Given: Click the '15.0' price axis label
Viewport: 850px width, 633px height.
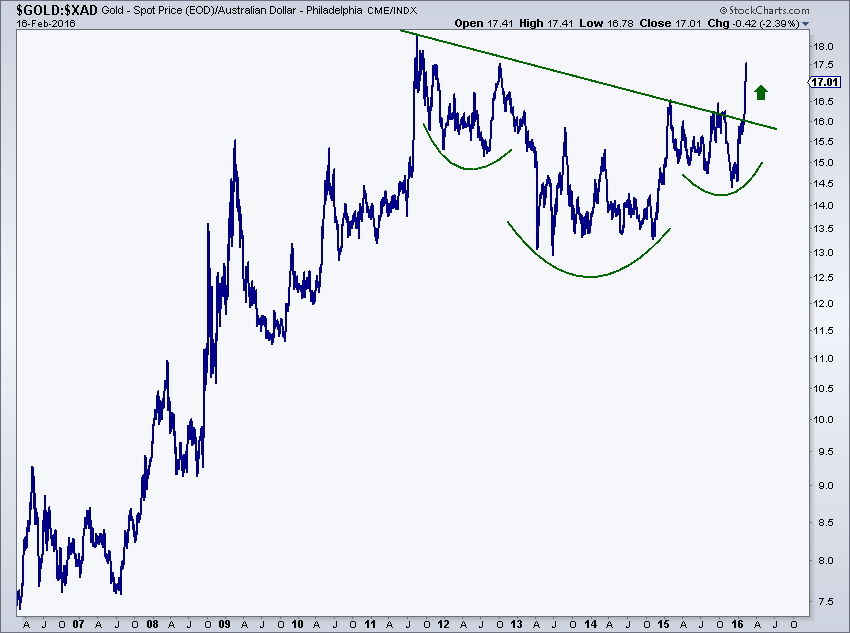Looking at the screenshot, I should click(823, 162).
